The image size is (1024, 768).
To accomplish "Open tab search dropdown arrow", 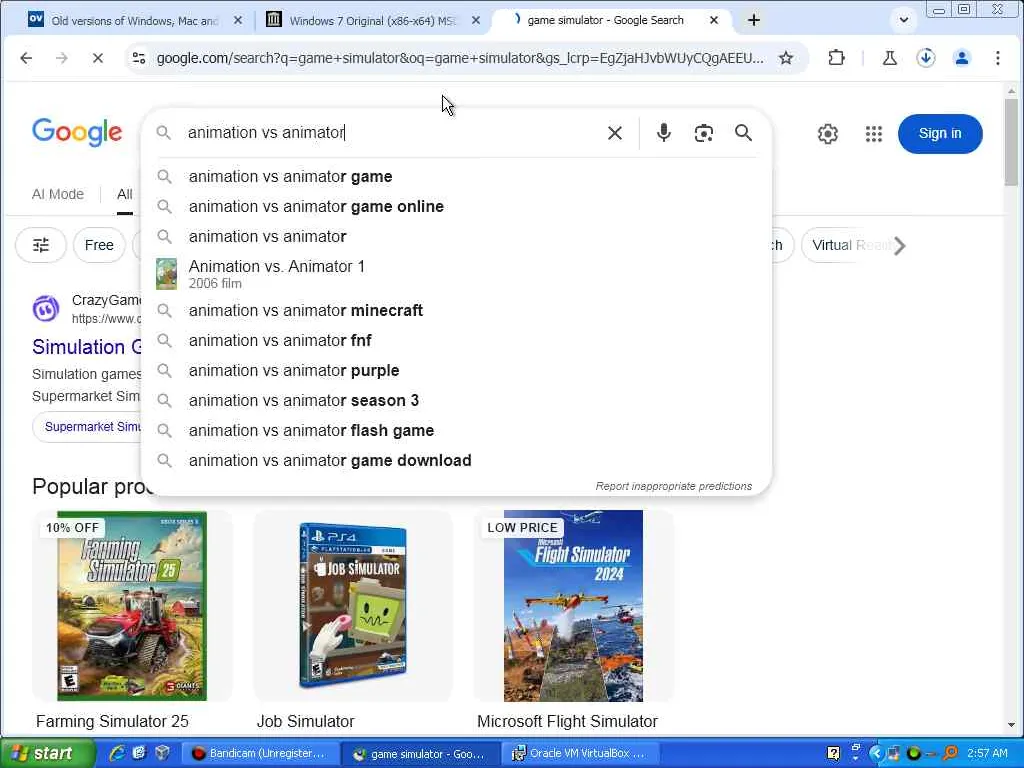I will [x=904, y=20].
